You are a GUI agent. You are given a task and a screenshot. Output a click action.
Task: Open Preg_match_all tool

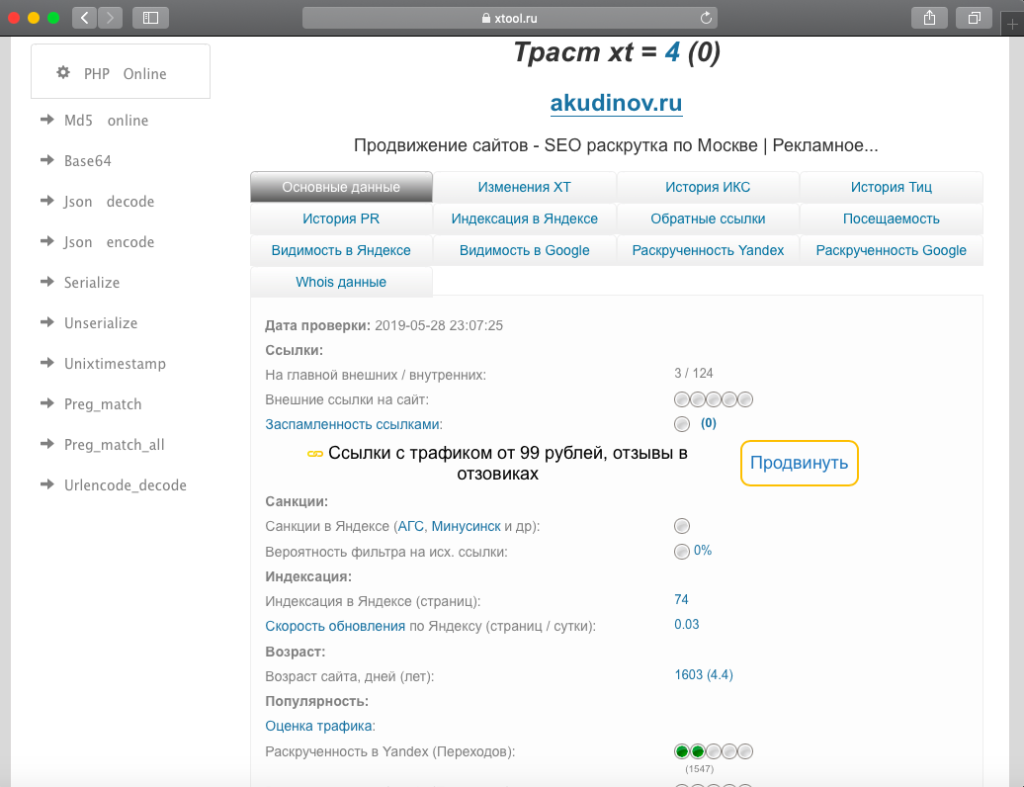(114, 445)
